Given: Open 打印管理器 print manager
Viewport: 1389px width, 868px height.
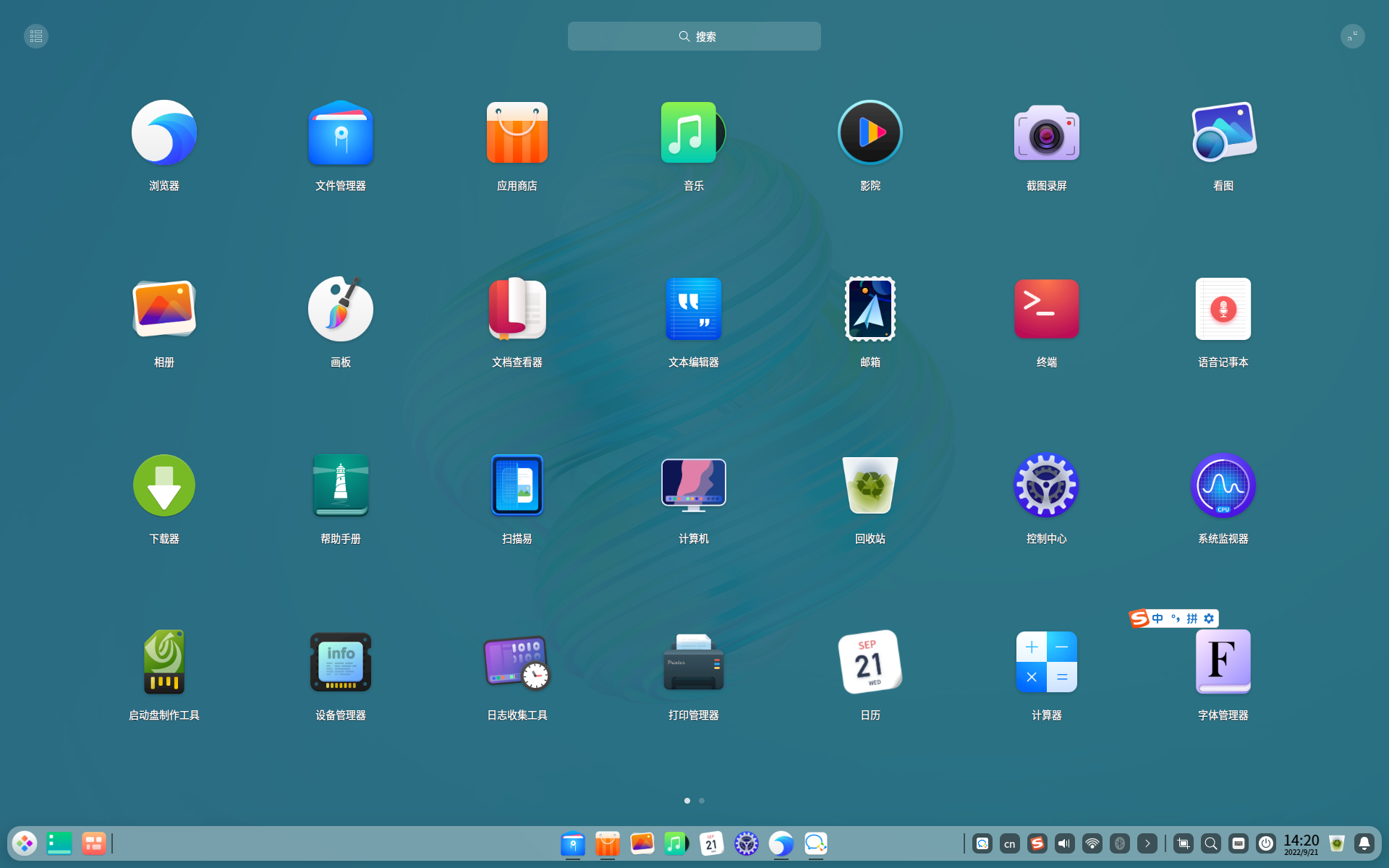Looking at the screenshot, I should 694,662.
